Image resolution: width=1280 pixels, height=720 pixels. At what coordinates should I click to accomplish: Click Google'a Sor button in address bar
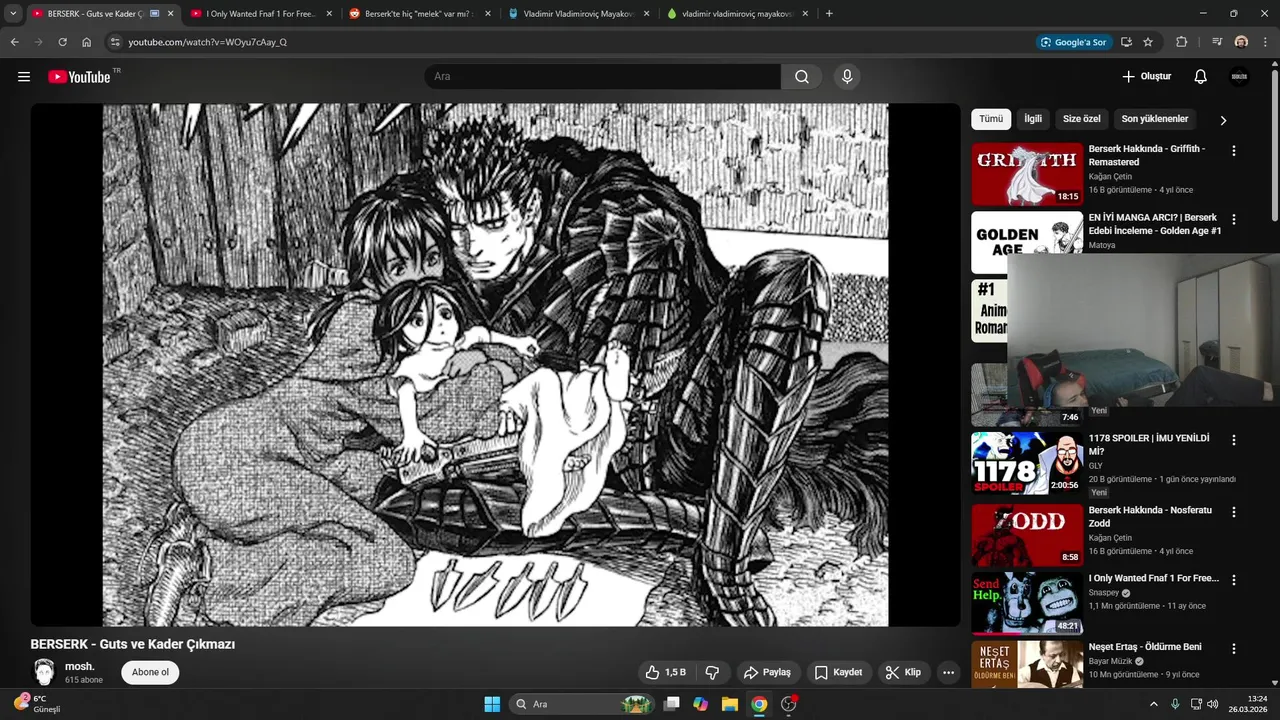tap(1073, 42)
